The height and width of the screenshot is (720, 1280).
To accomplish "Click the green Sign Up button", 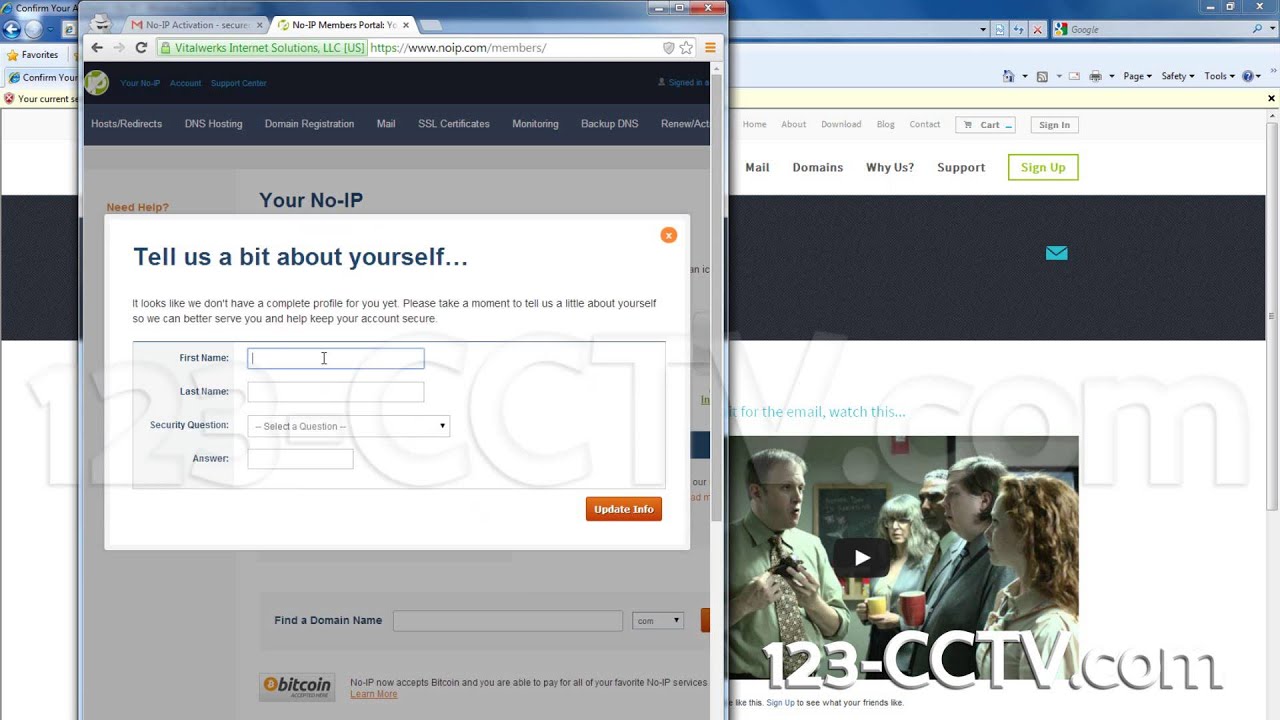I will pyautogui.click(x=1043, y=167).
